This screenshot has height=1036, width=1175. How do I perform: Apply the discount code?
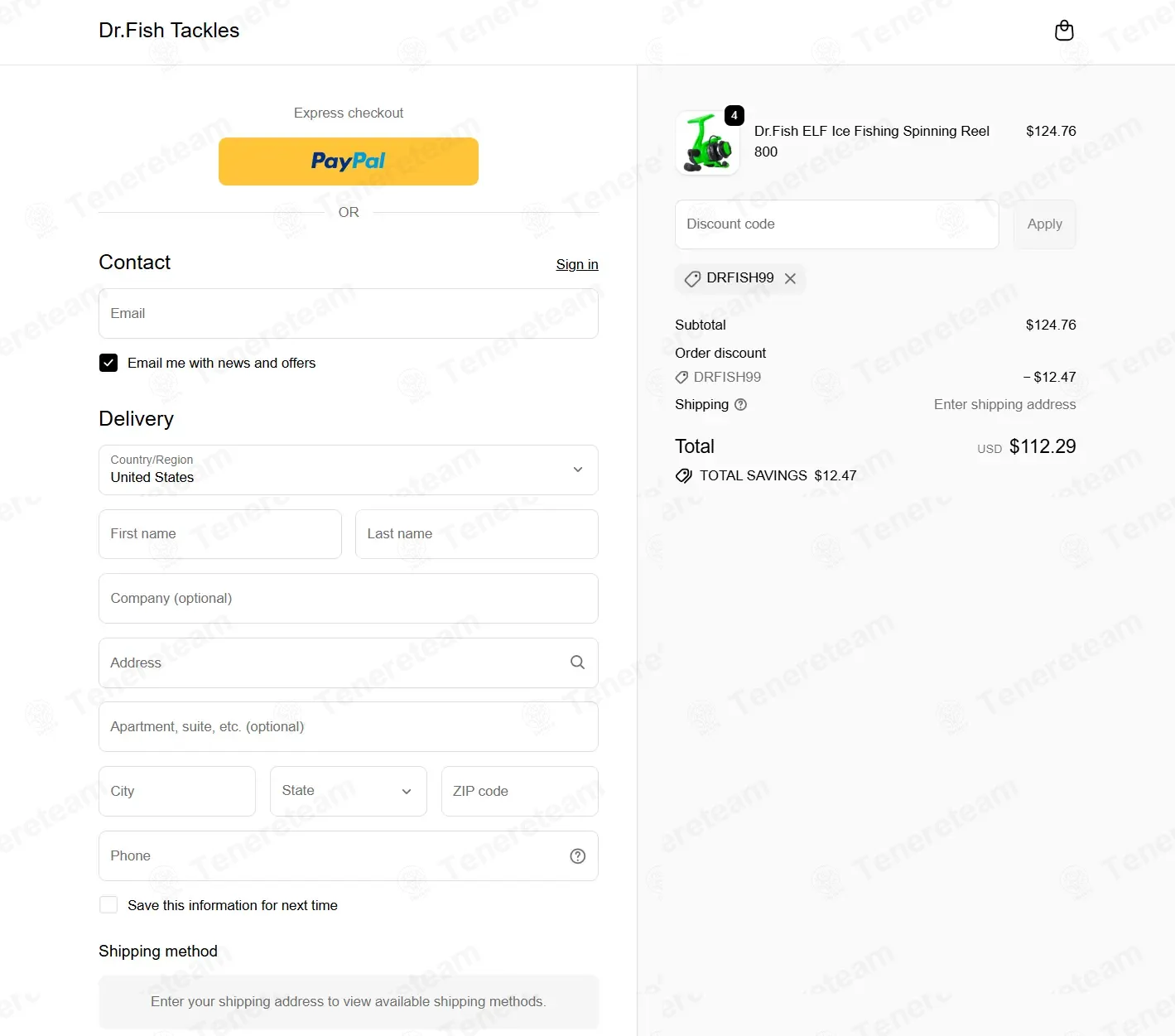pyautogui.click(x=1044, y=224)
